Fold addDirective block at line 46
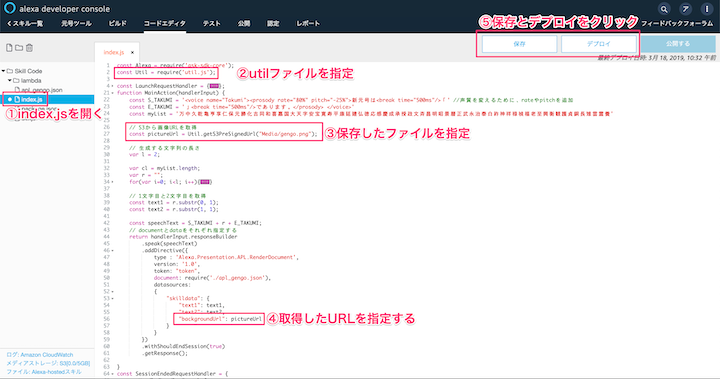Screen dimensions: 720x379 (x=112, y=250)
